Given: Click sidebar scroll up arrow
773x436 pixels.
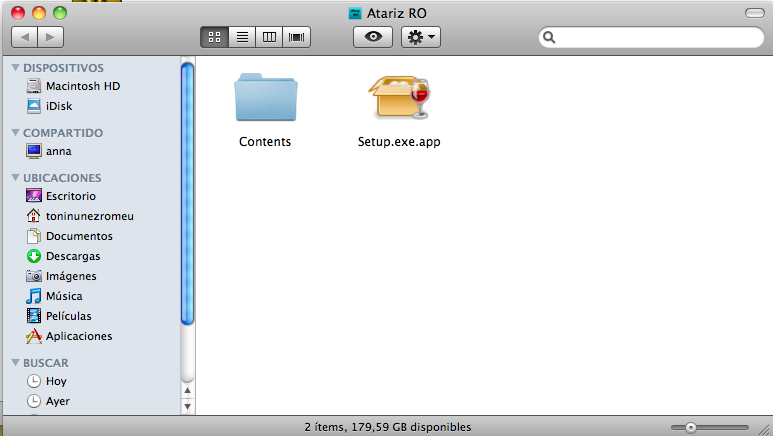Looking at the screenshot, I should tap(187, 390).
